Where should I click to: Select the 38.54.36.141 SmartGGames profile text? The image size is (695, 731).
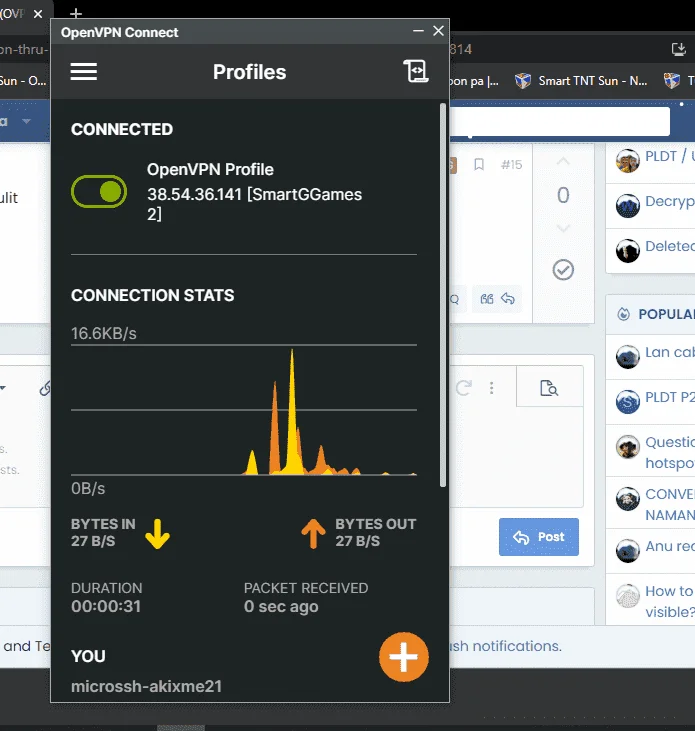pyautogui.click(x=255, y=204)
